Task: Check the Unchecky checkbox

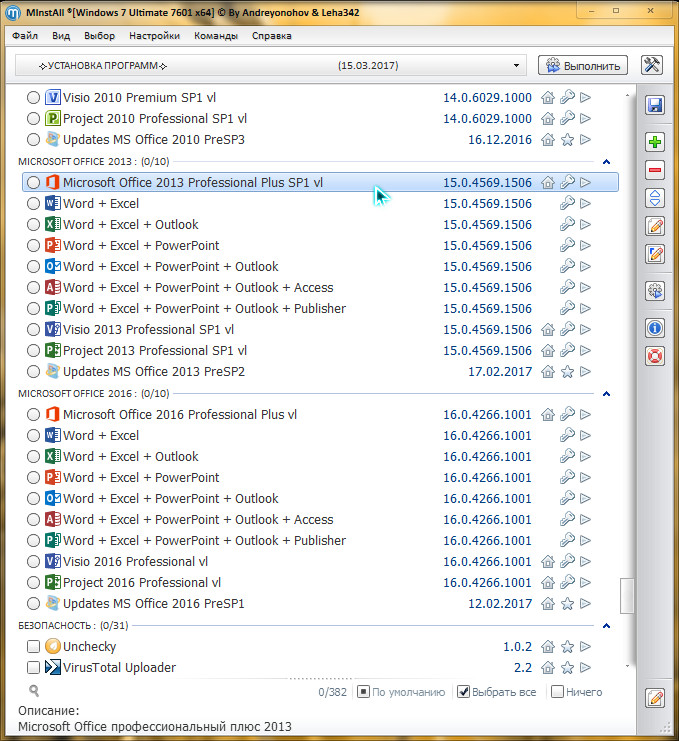Action: [33, 646]
